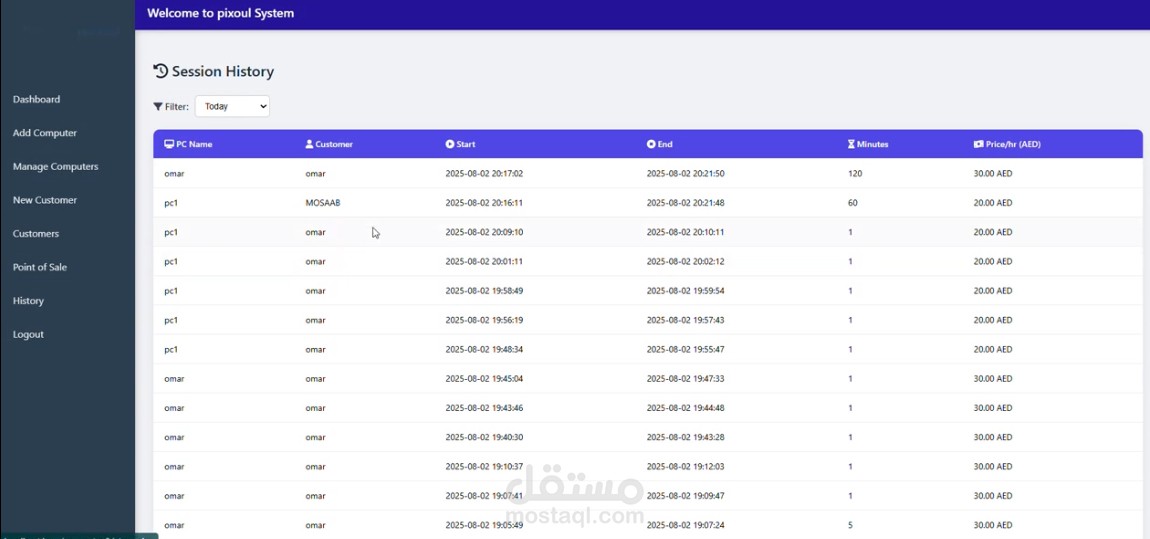Click the Minutes column header

pyautogui.click(x=868, y=144)
